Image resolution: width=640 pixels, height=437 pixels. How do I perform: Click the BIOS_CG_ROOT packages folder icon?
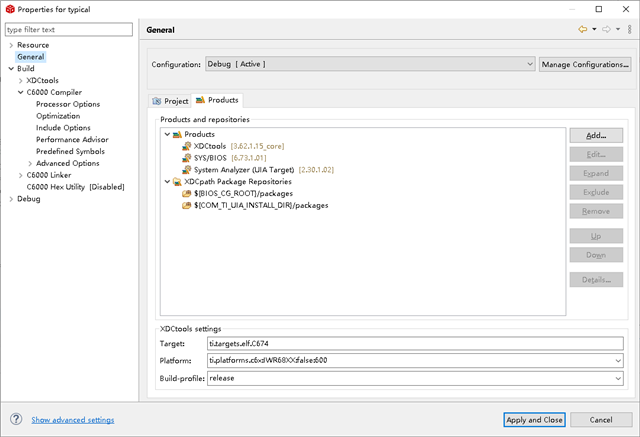tap(186, 194)
